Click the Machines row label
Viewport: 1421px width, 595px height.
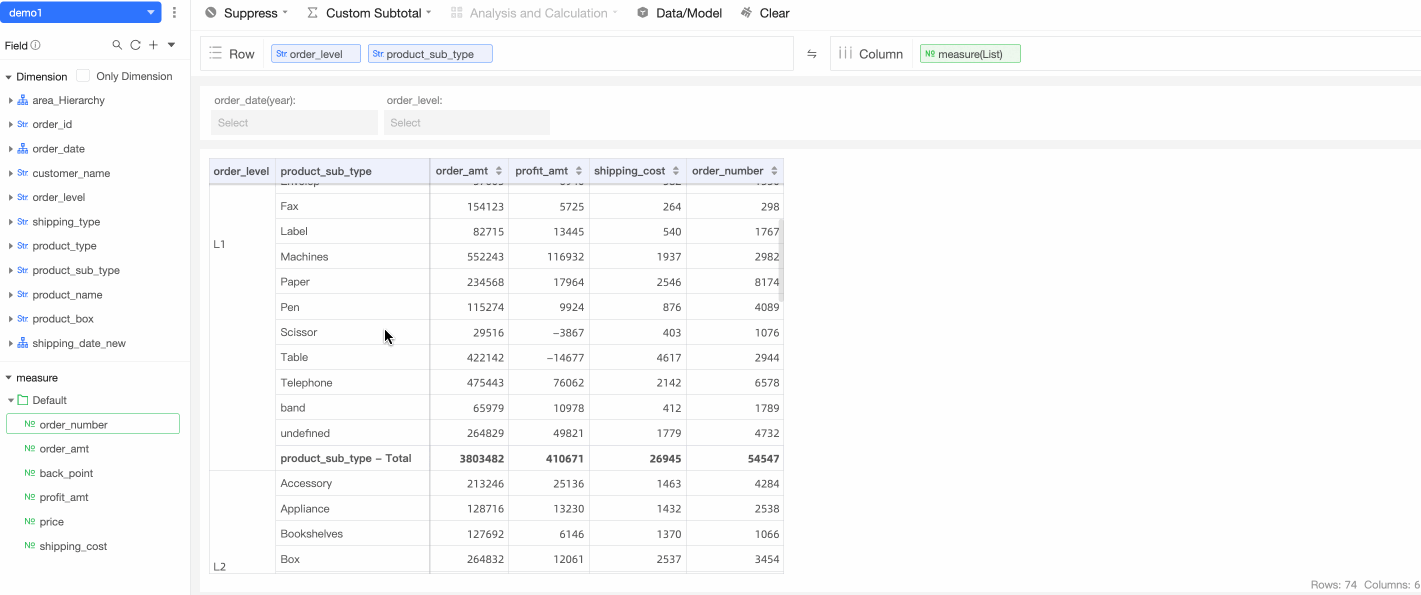point(304,257)
